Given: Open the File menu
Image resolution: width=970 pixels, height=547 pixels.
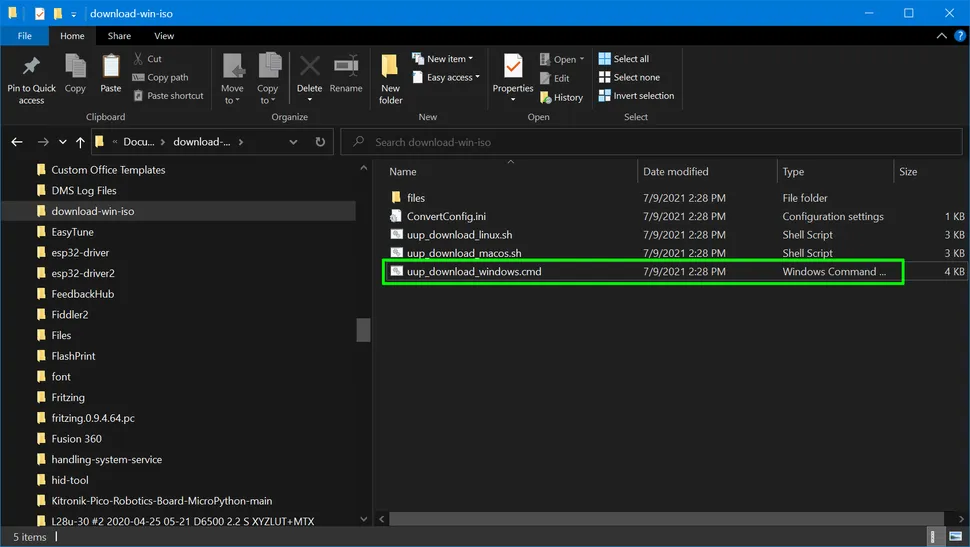Looking at the screenshot, I should [x=24, y=36].
